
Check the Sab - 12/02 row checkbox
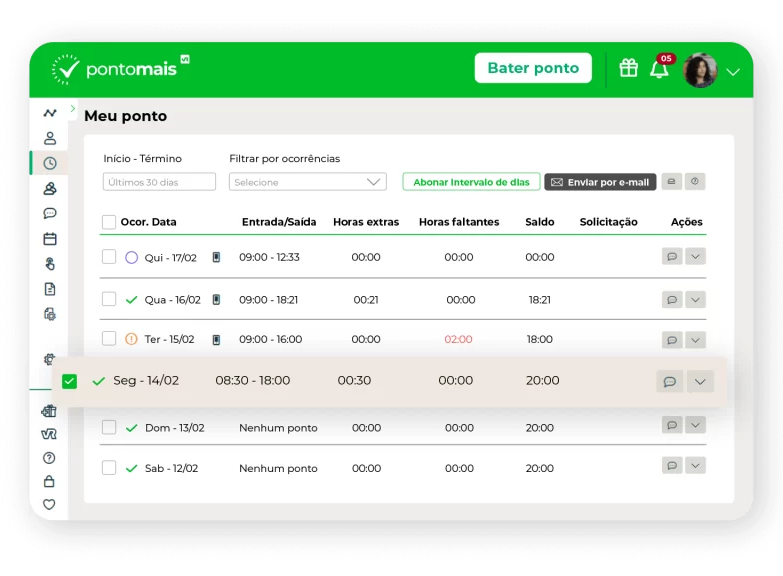(109, 468)
